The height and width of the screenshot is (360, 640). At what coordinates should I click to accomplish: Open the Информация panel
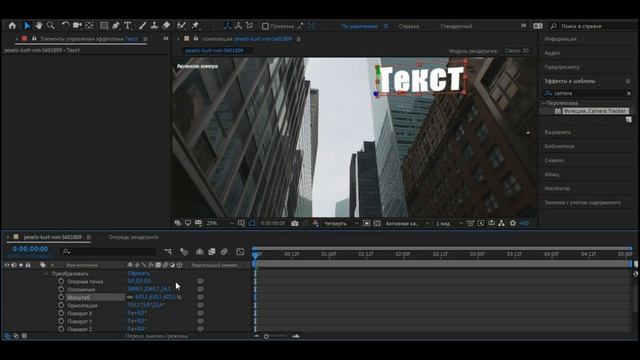[x=560, y=39]
